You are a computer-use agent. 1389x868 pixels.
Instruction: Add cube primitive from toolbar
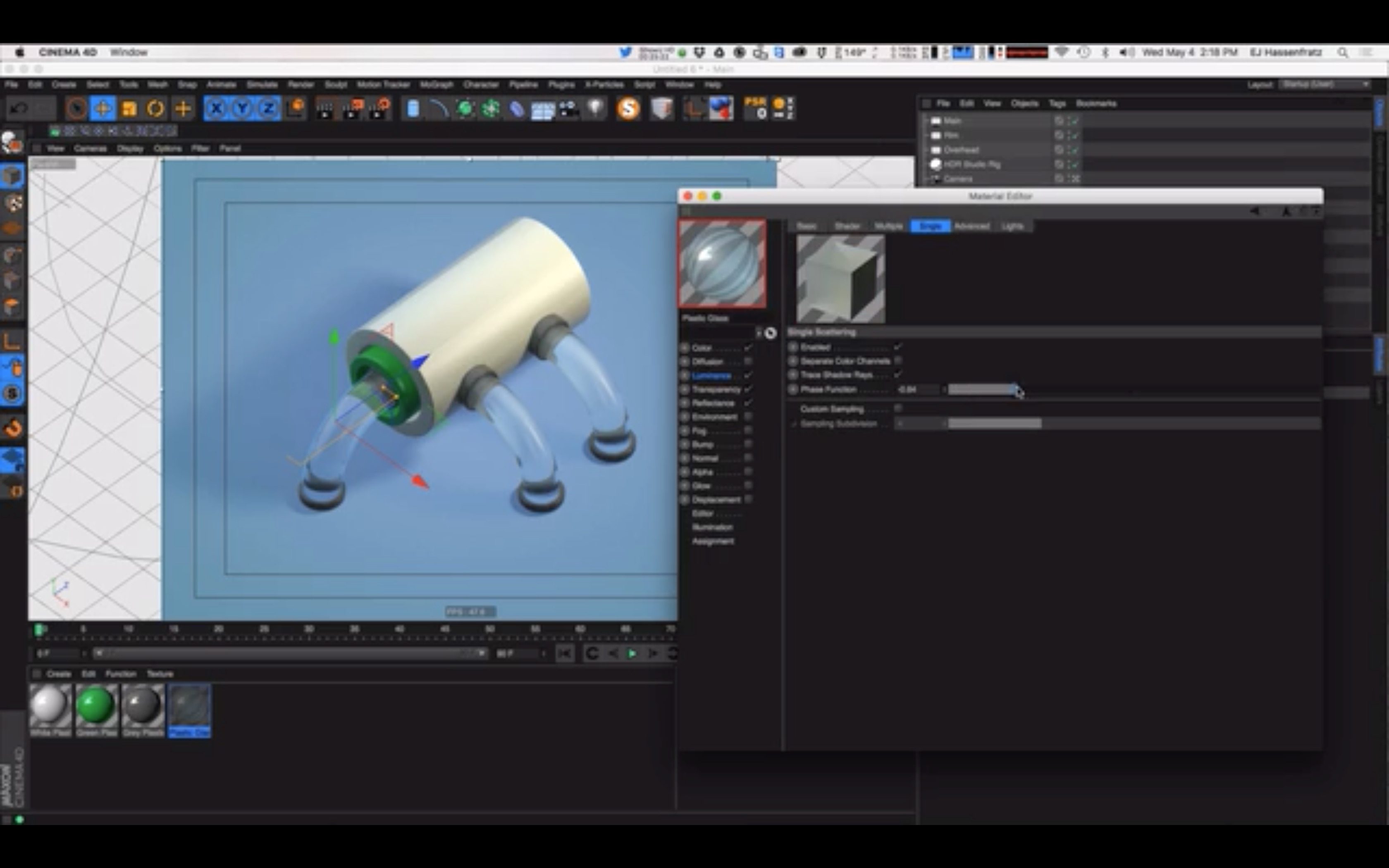coord(413,108)
